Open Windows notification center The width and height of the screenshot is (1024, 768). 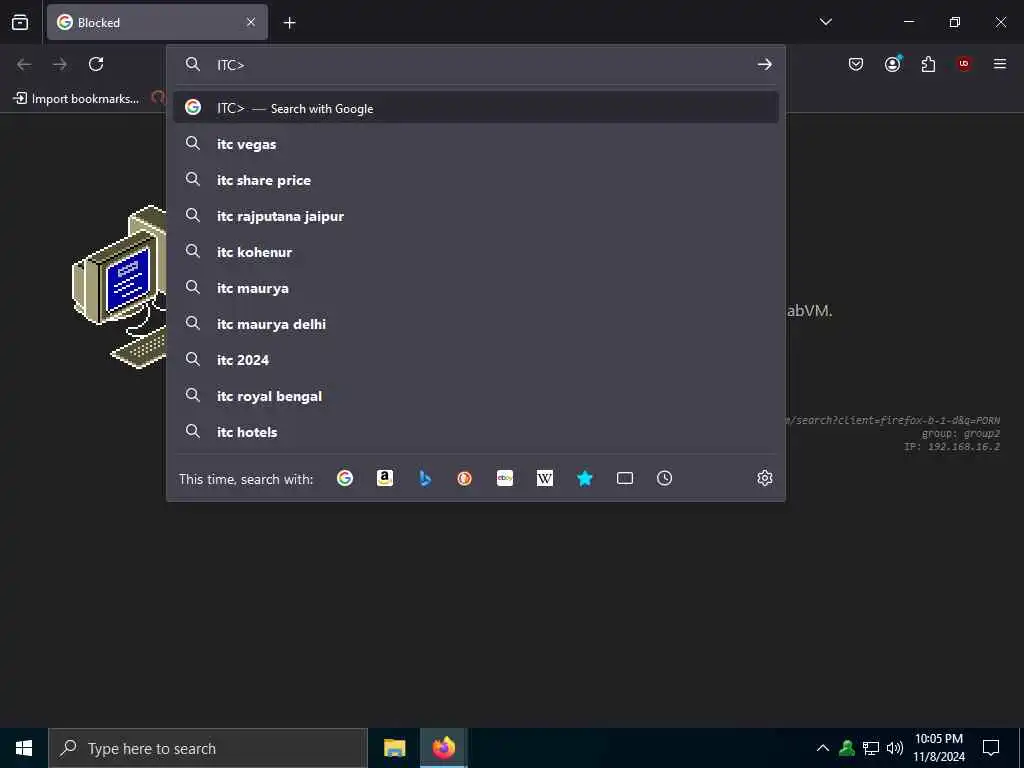tap(991, 748)
